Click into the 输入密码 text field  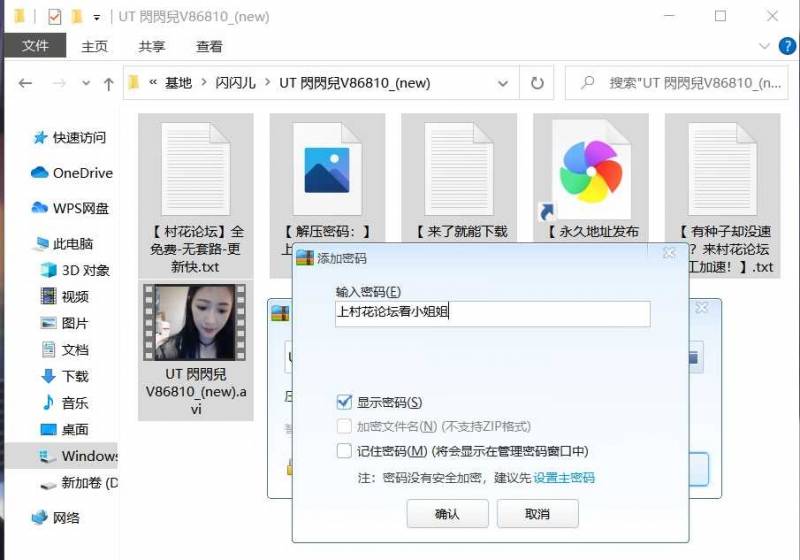(492, 313)
